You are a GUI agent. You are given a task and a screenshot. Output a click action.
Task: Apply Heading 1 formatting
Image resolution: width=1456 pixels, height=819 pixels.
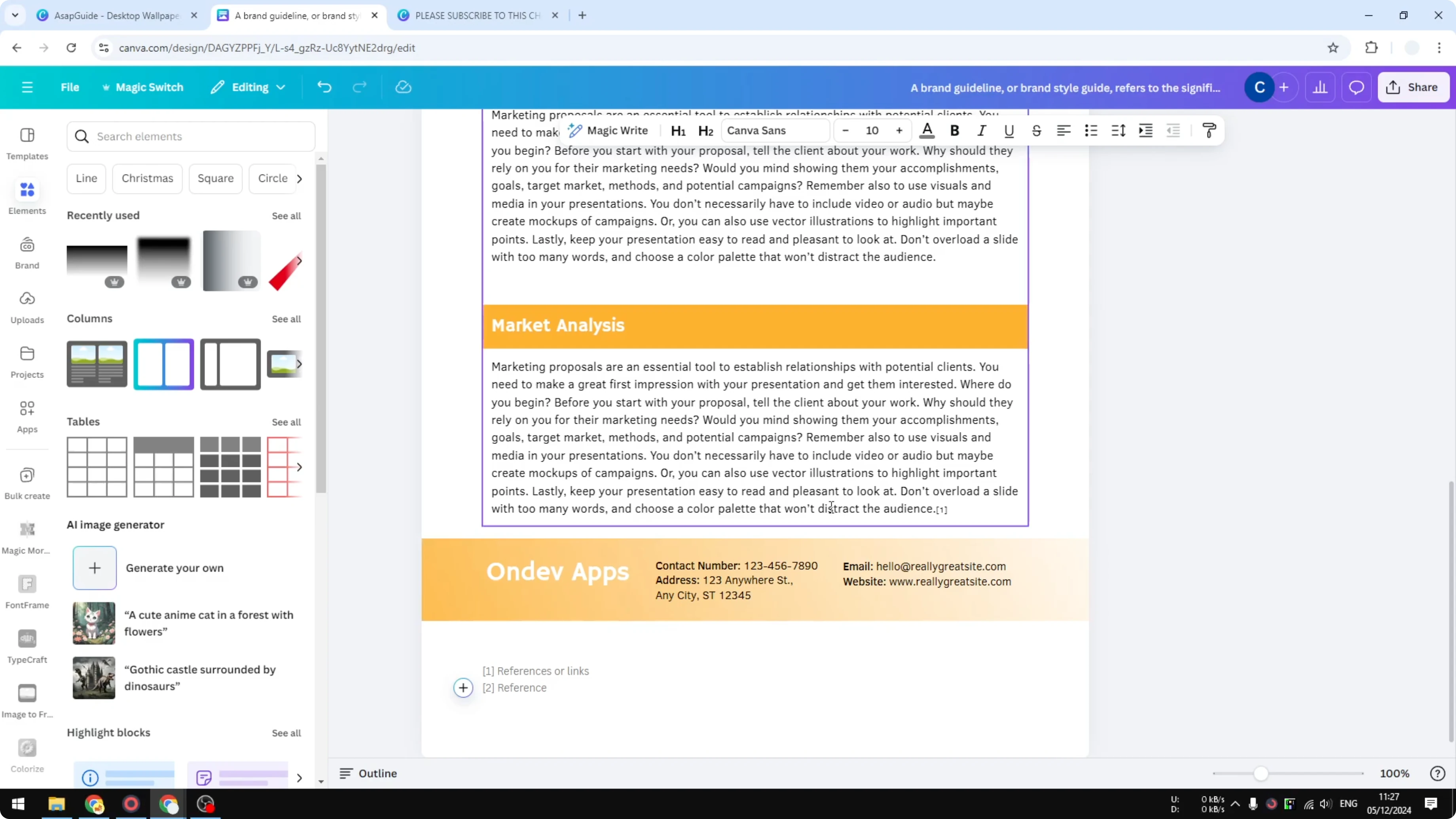(678, 130)
